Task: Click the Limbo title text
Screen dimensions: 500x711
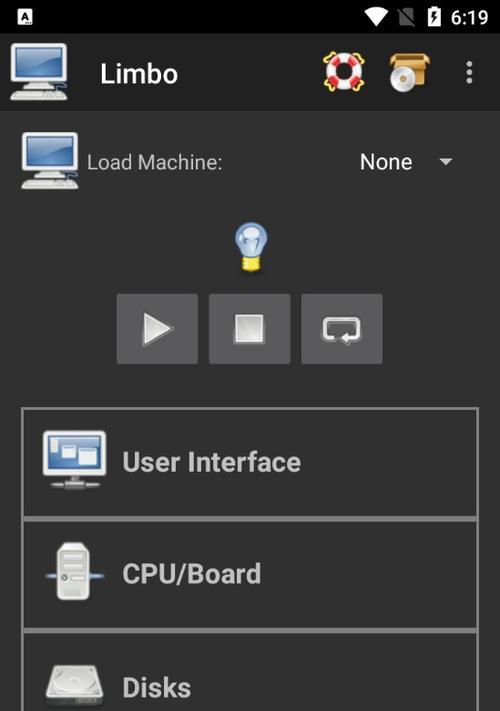Action: point(139,73)
